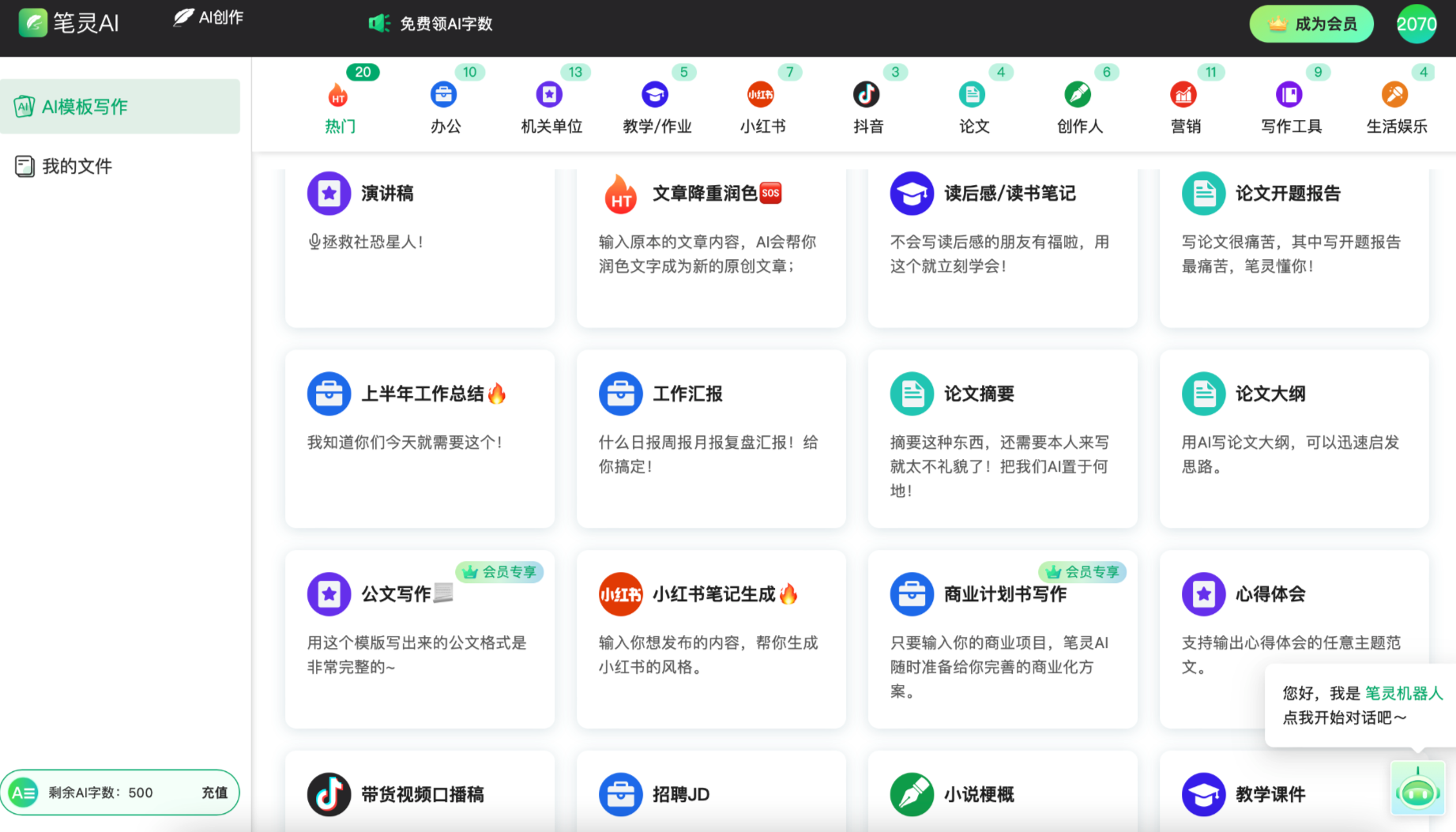Click the 论文大纲 document icon

click(x=1204, y=393)
